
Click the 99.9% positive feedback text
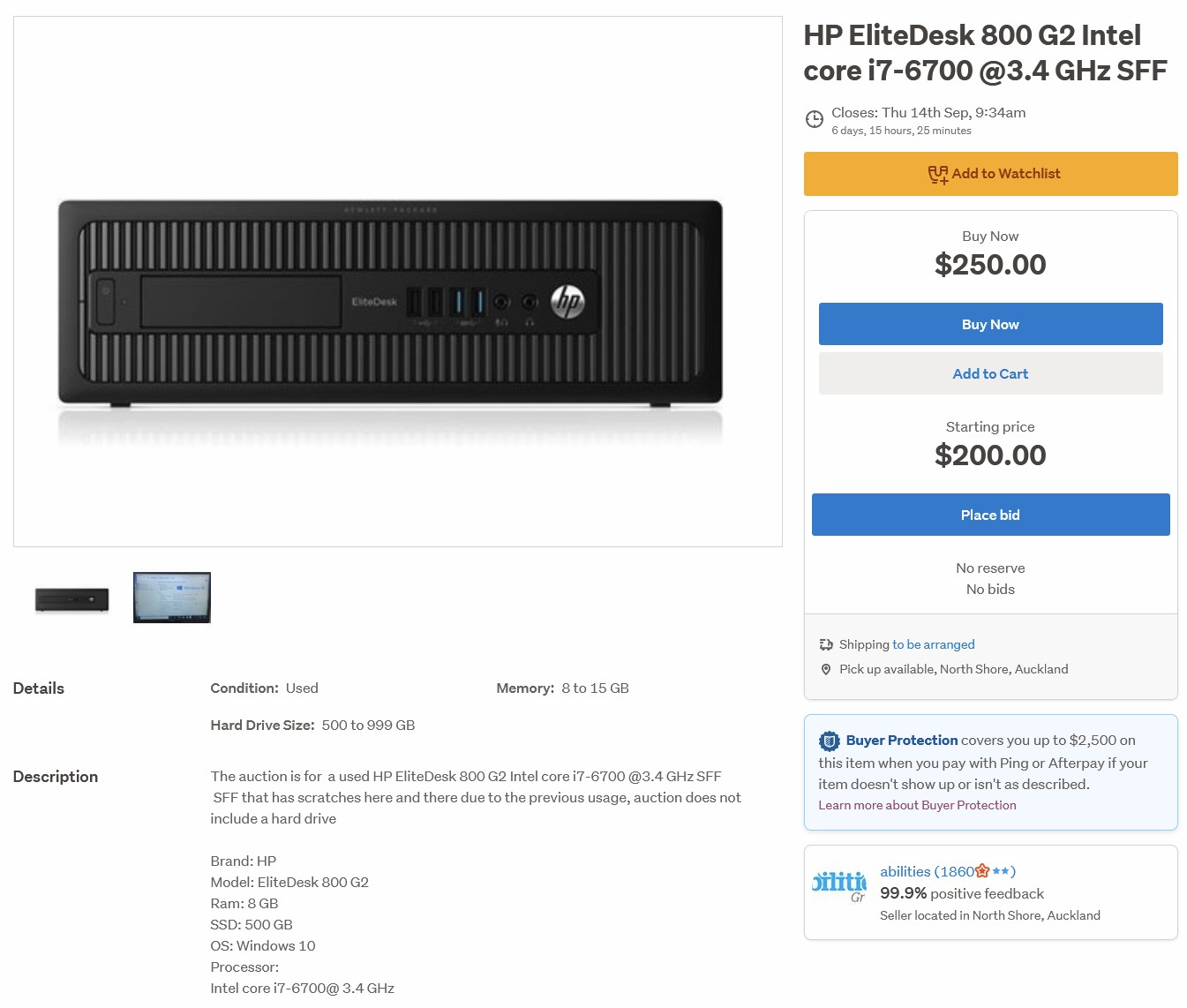(x=962, y=893)
